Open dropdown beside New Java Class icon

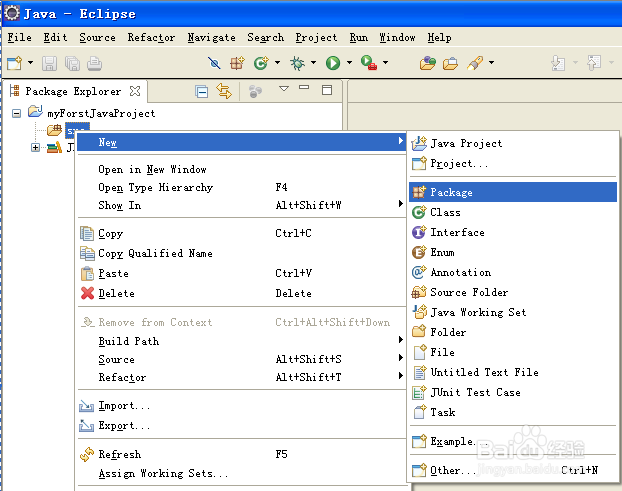277,62
